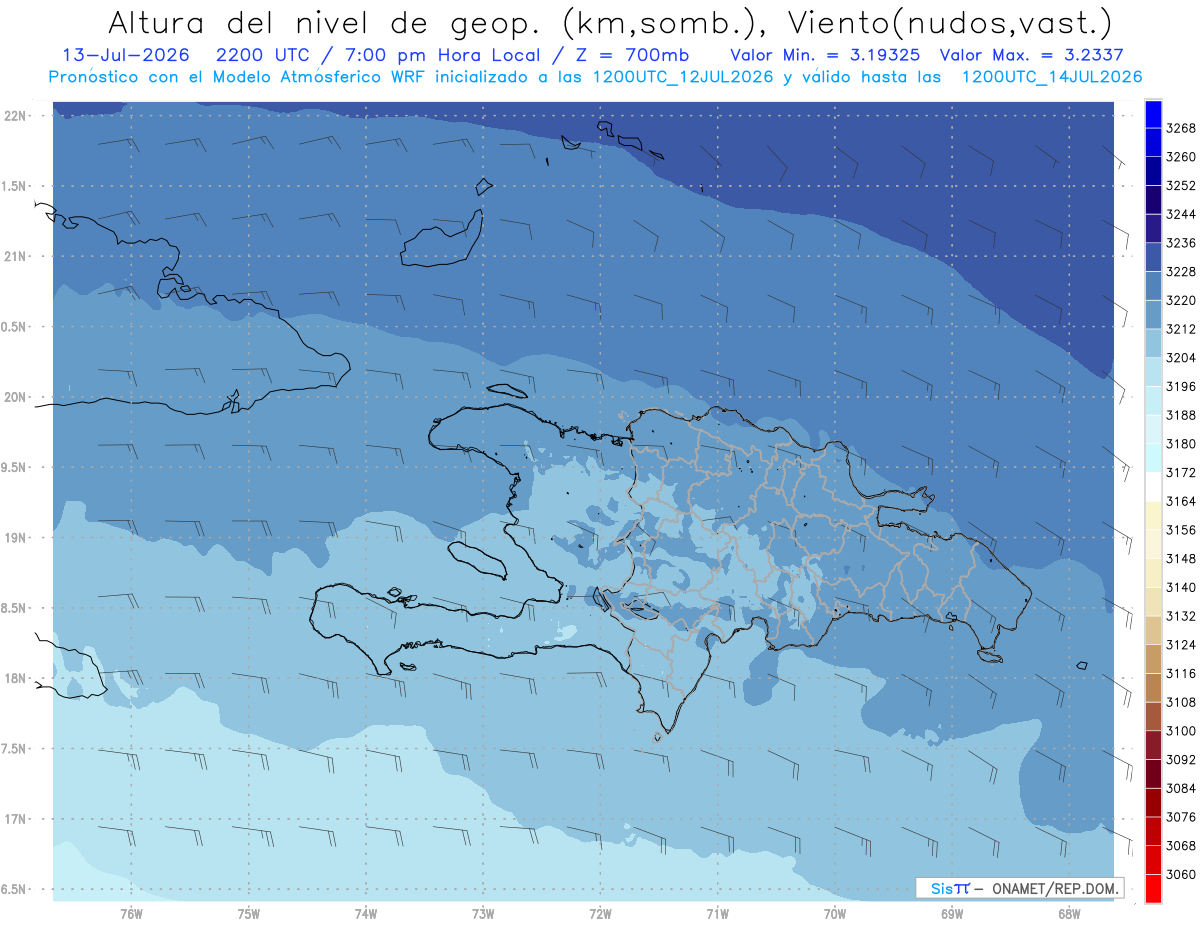The width and height of the screenshot is (1200, 927).
Task: Click the bright blue swatch above 3268
Action: (1153, 114)
